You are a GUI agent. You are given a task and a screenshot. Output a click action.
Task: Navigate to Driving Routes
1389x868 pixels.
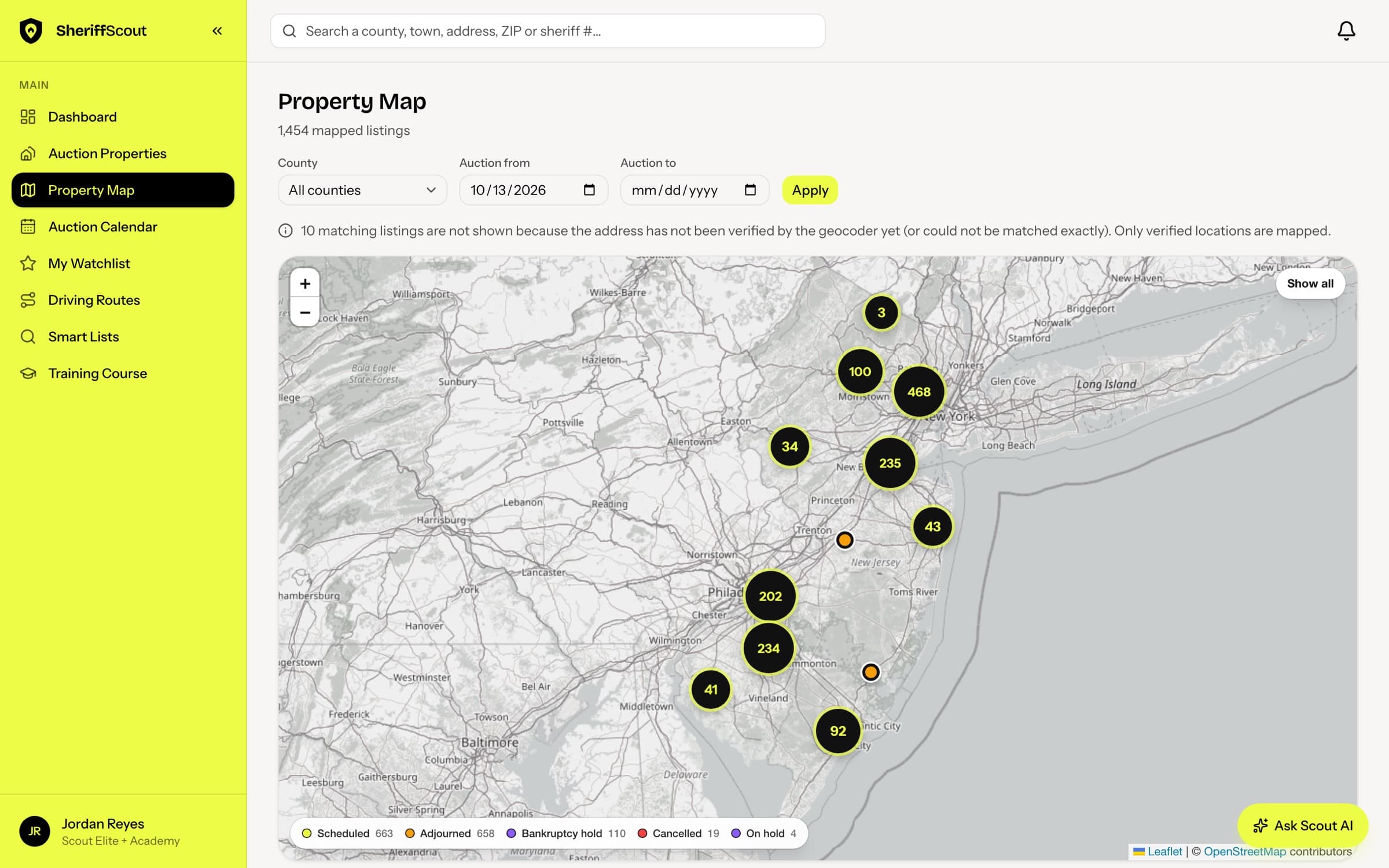pos(123,300)
